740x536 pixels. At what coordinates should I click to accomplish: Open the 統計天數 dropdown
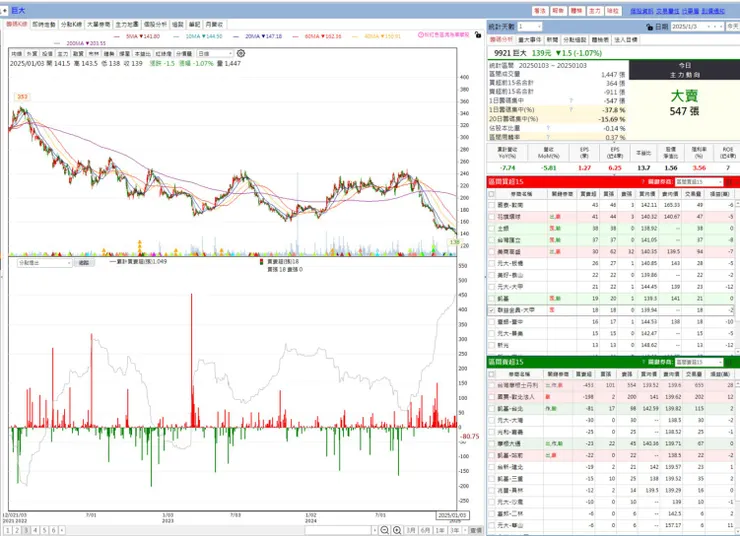[x=530, y=26]
